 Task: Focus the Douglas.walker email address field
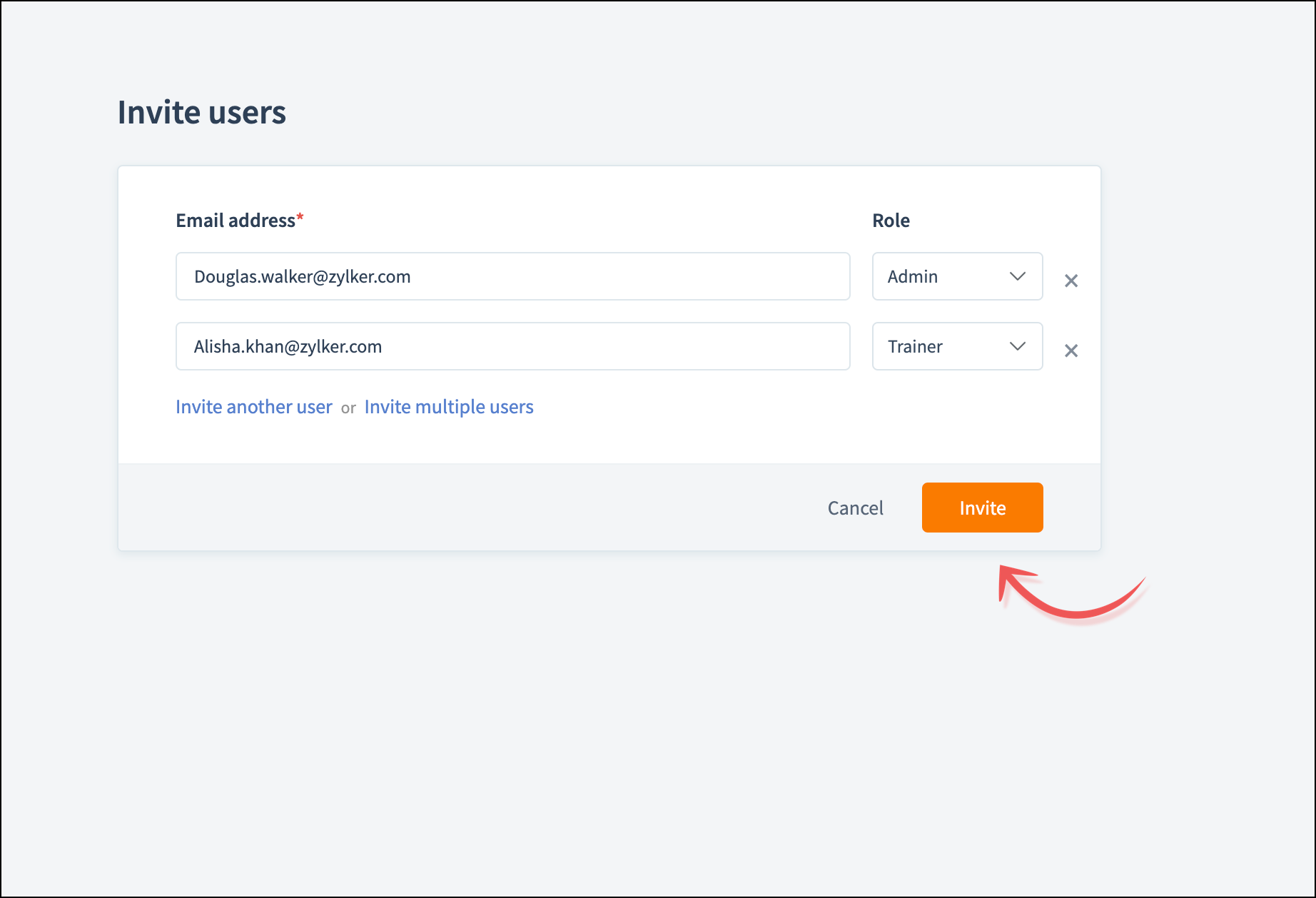point(512,276)
